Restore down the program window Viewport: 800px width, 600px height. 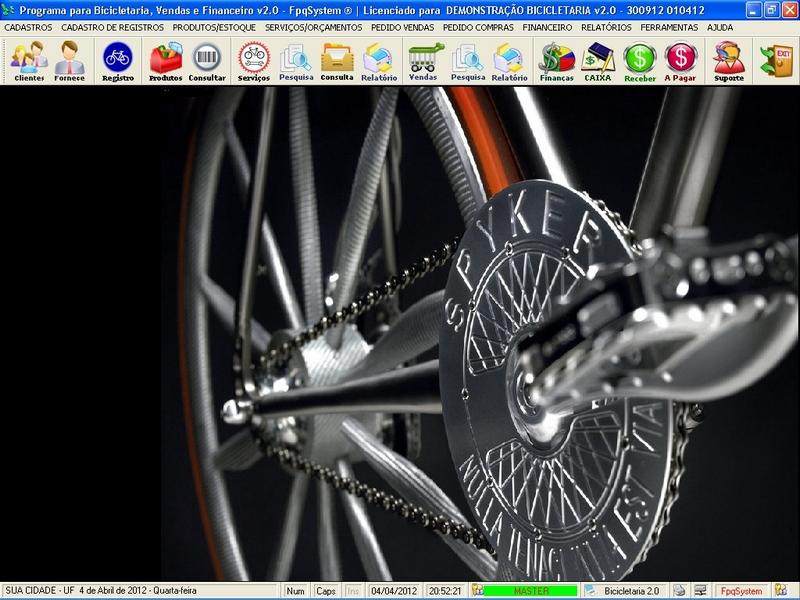[x=772, y=10]
